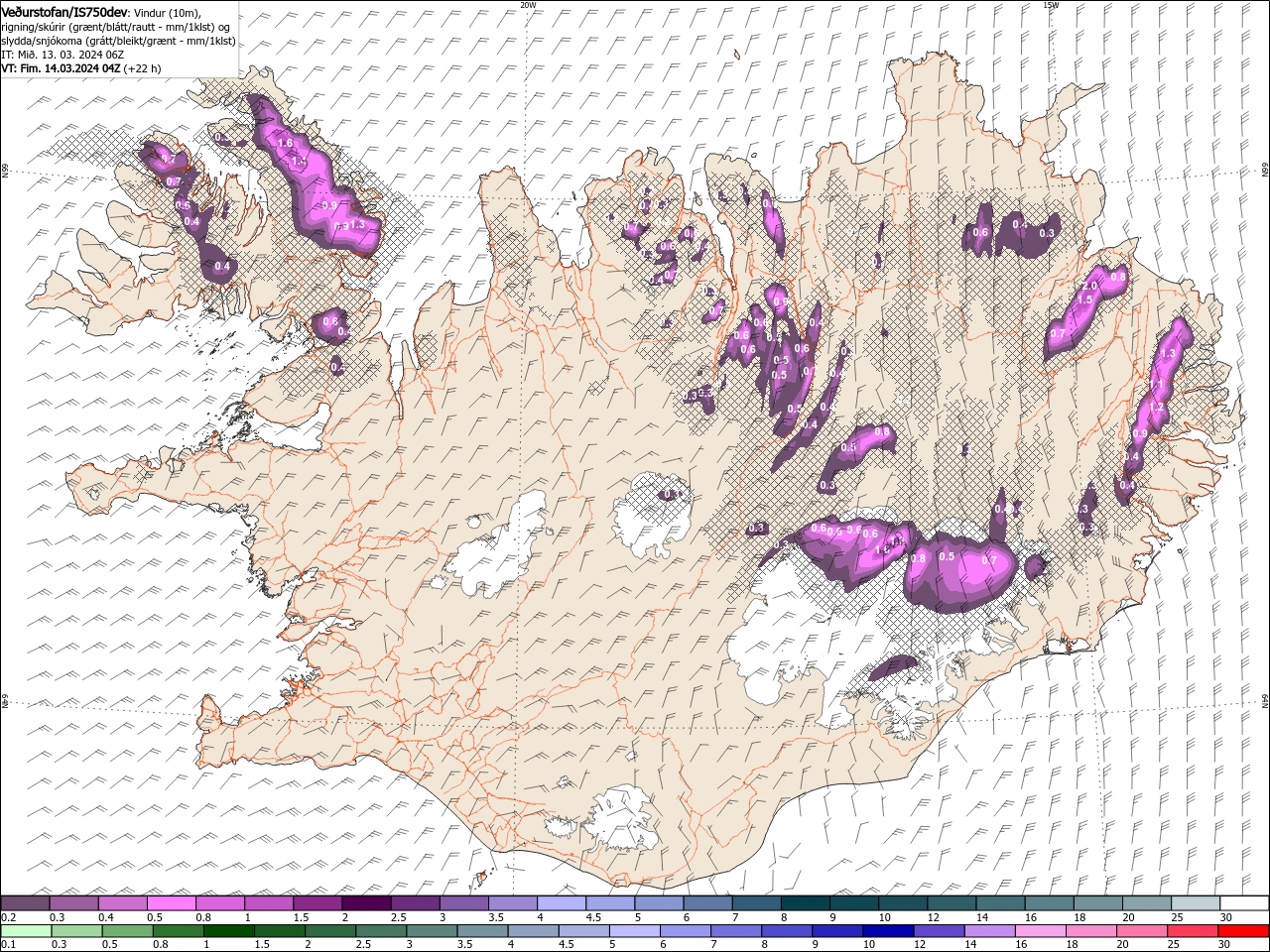The image size is (1270, 952).
Task: Click the light gray 25 swatch in top legend row
Action: click(x=1196, y=902)
